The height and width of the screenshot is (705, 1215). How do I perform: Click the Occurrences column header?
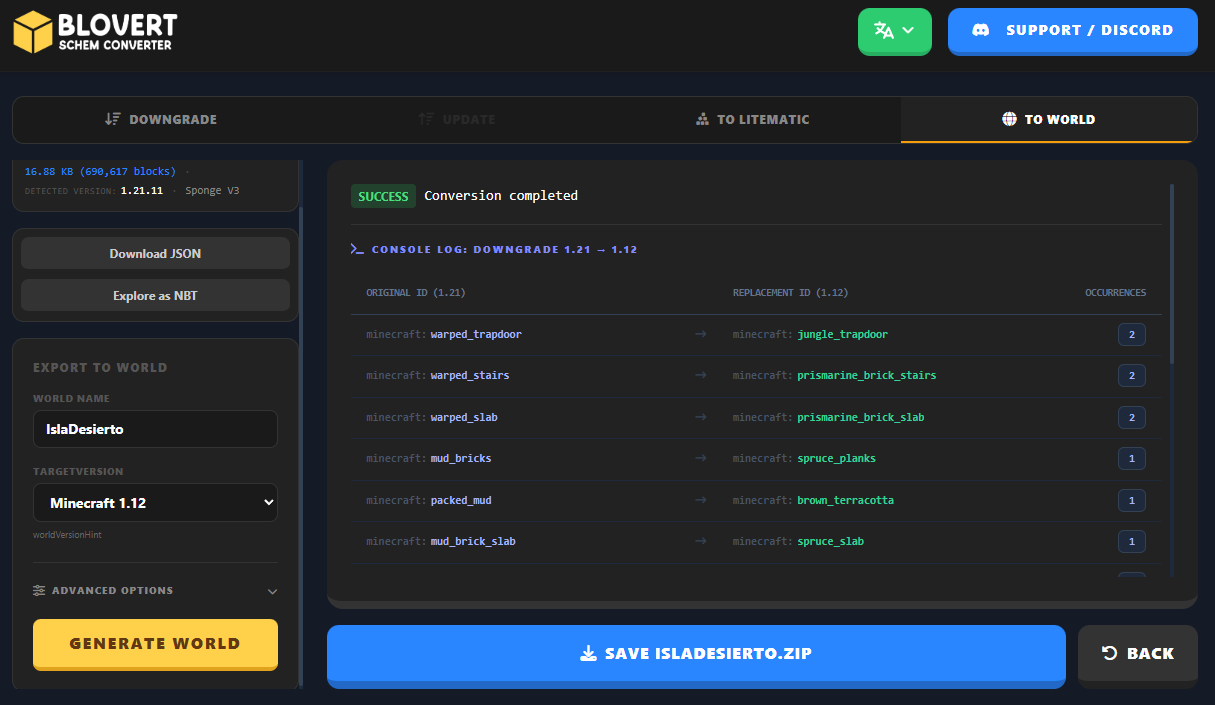(x=1116, y=293)
